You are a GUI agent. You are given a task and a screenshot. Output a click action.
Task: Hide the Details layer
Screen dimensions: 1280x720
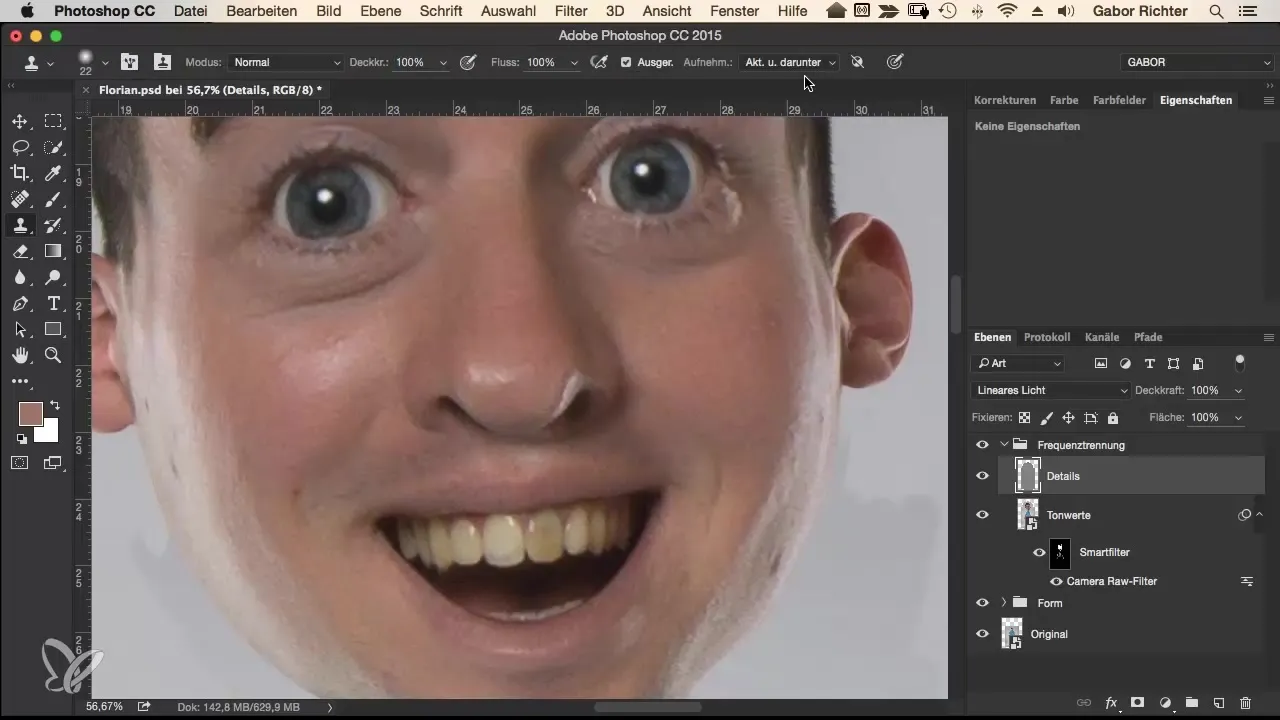coord(982,476)
